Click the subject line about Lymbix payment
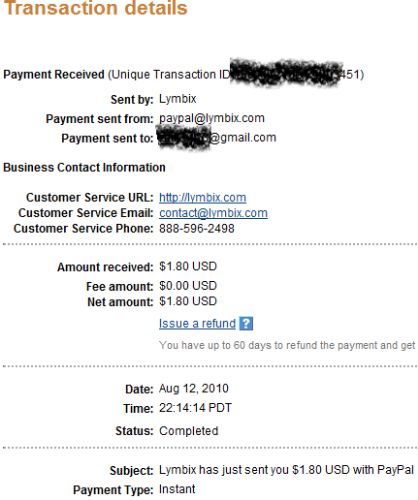Viewport: 418px width, 500px height. point(286,470)
